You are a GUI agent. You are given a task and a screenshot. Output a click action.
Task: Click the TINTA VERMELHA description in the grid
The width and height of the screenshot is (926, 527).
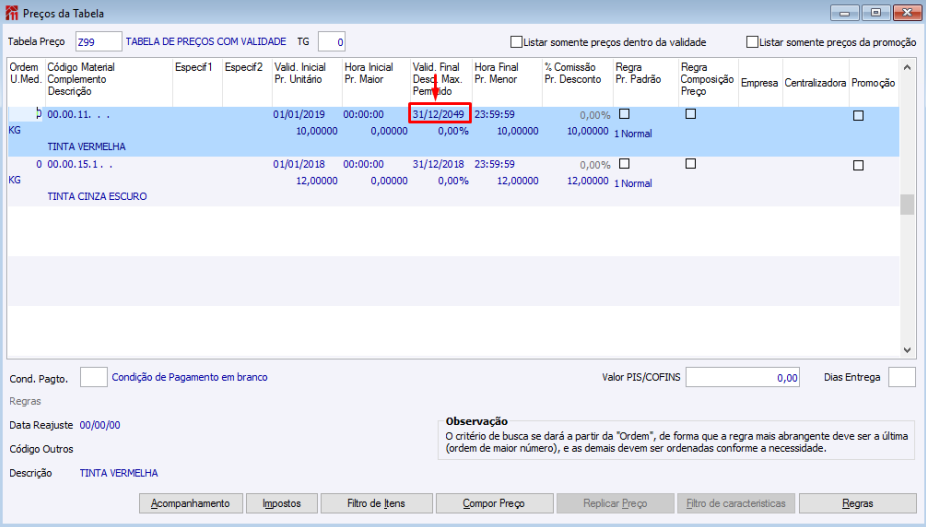(x=87, y=147)
